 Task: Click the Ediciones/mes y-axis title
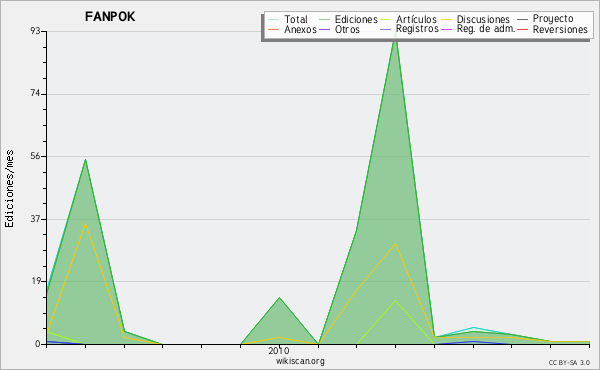tap(9, 189)
